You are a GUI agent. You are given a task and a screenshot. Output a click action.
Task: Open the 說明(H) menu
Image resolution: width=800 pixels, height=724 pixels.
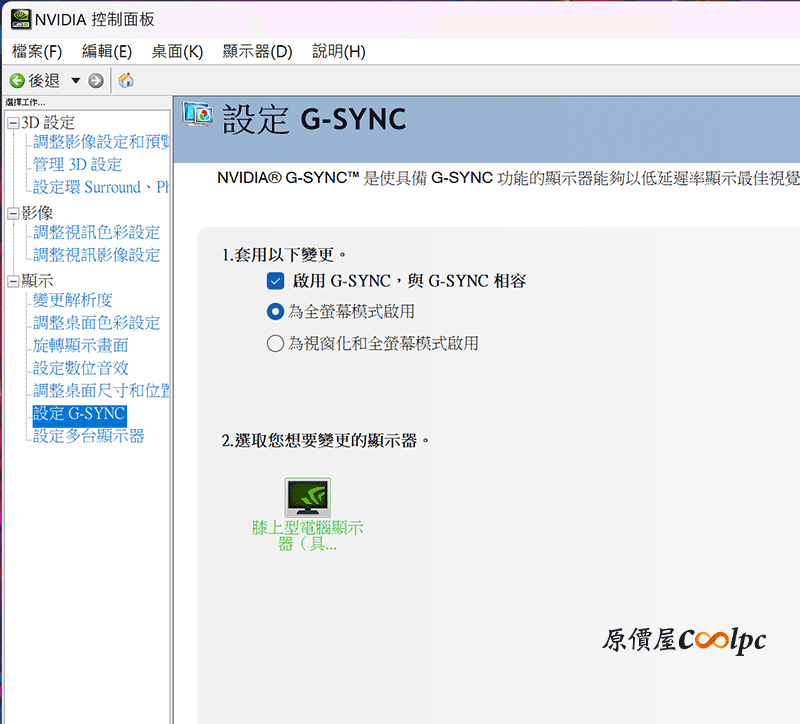click(x=339, y=52)
